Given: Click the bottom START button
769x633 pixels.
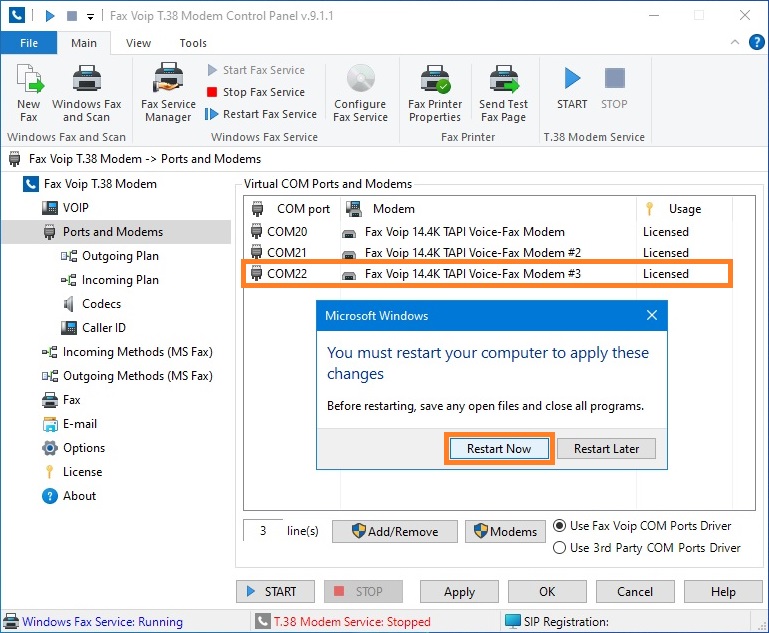Looking at the screenshot, I should [275, 592].
